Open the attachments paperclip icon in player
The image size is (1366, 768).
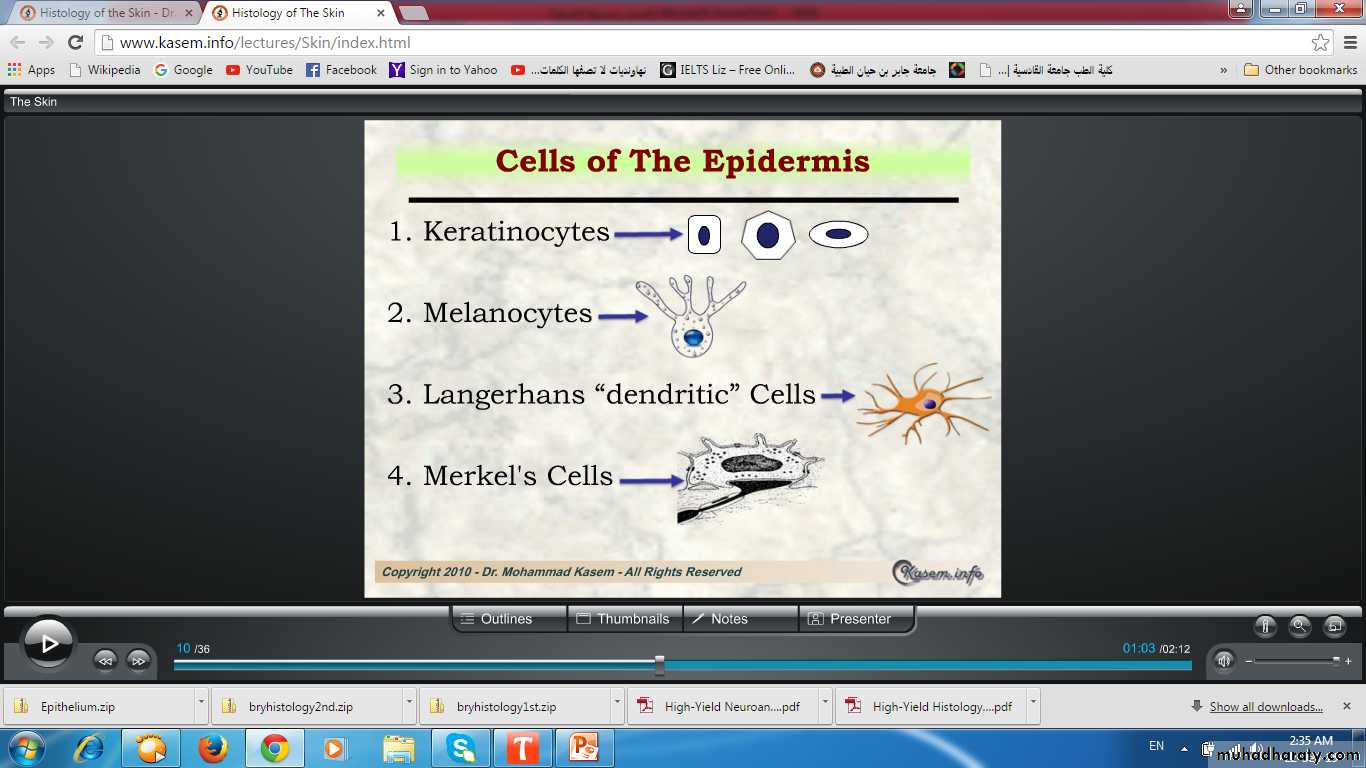(x=1265, y=626)
